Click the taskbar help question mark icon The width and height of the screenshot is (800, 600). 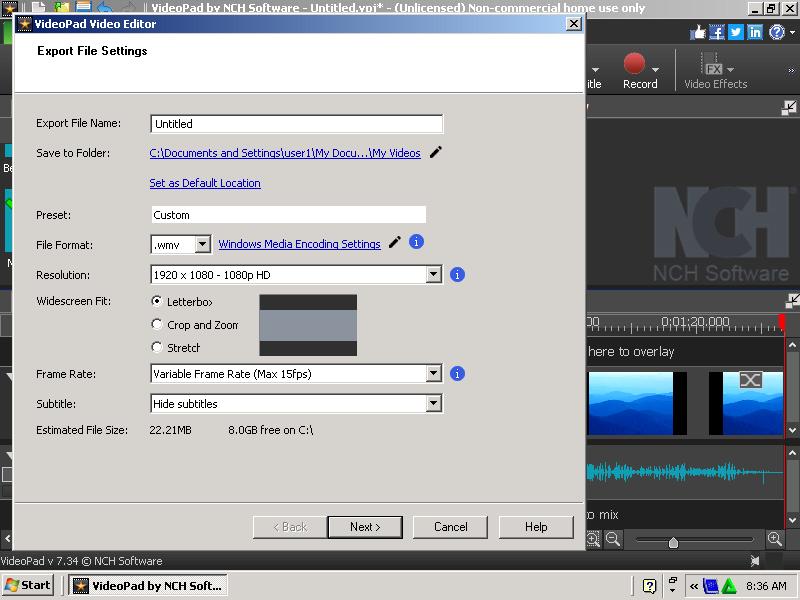(x=649, y=586)
